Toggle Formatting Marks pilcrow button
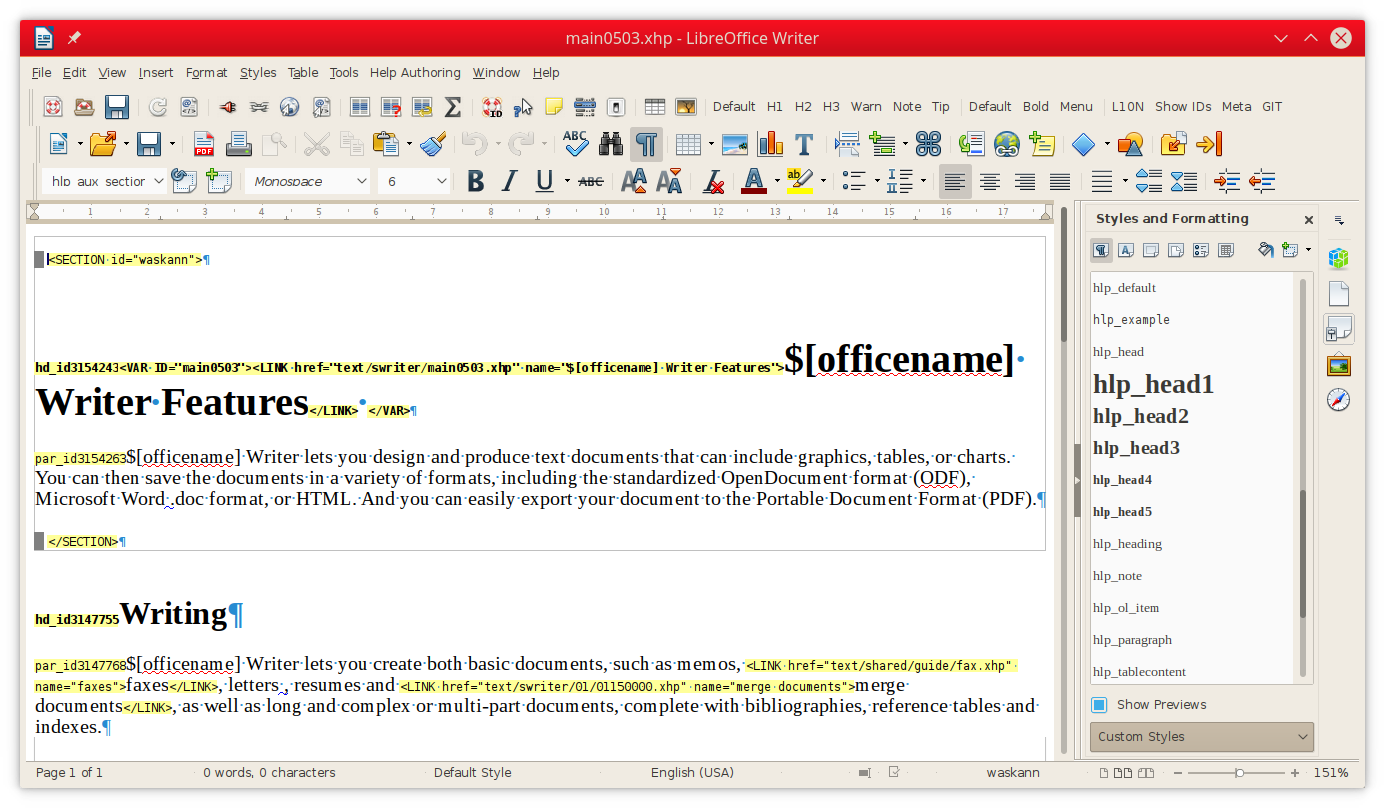Image resolution: width=1385 pixels, height=808 pixels. click(646, 144)
